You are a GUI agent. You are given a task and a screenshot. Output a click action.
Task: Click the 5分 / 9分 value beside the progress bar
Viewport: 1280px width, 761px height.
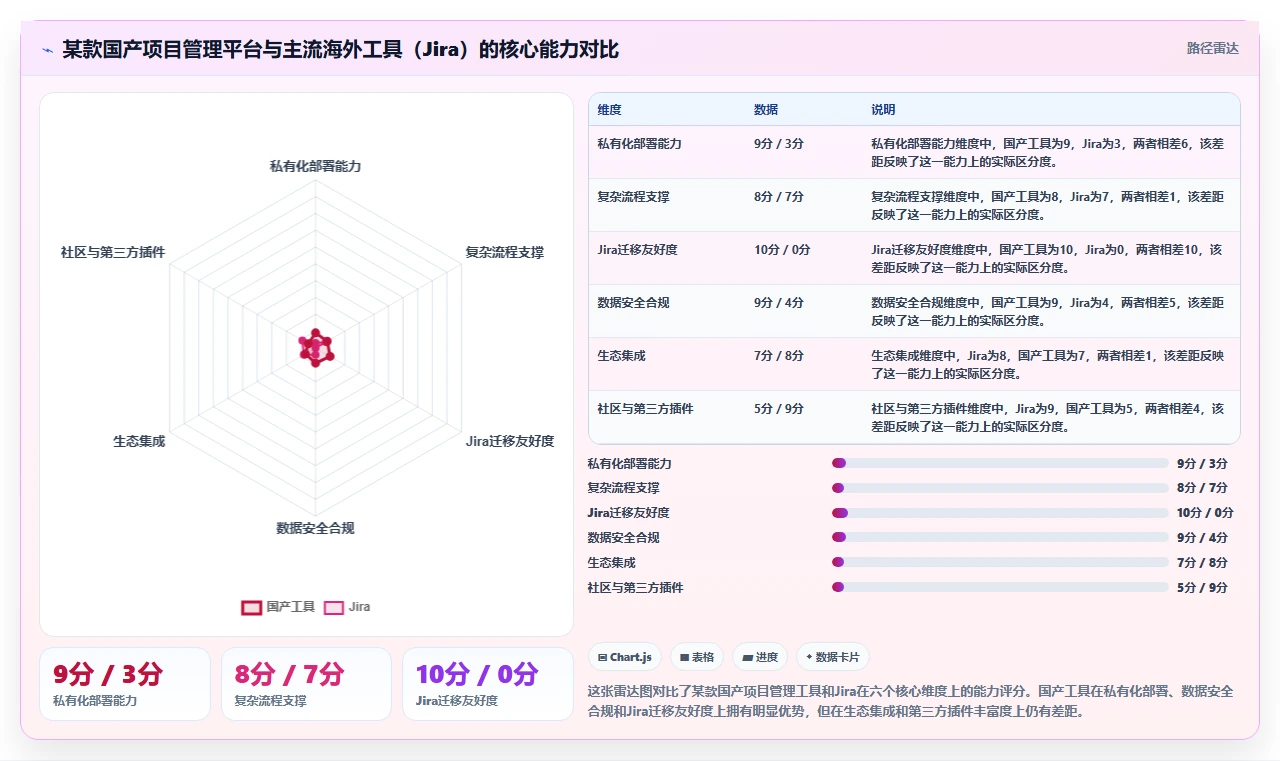tap(1202, 587)
